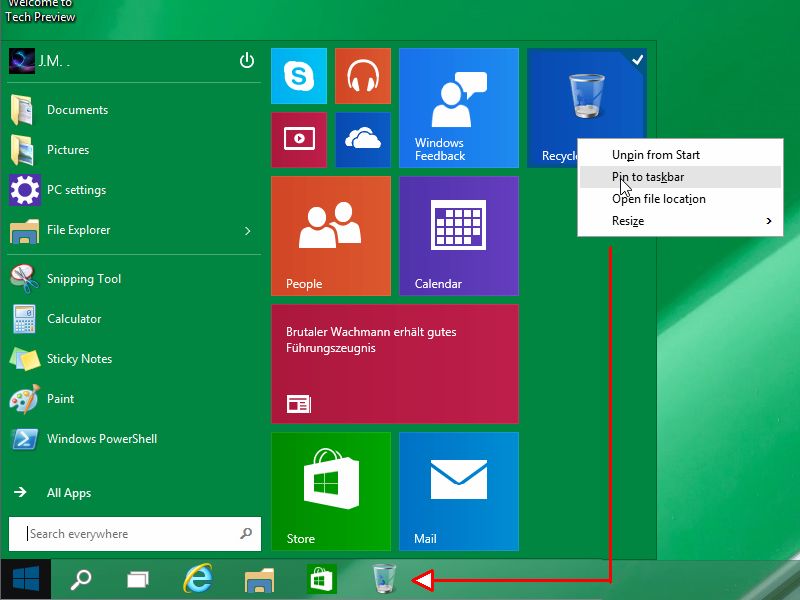Image resolution: width=800 pixels, height=600 pixels.
Task: Launch Internet Explorer from taskbar
Action: pos(198,579)
